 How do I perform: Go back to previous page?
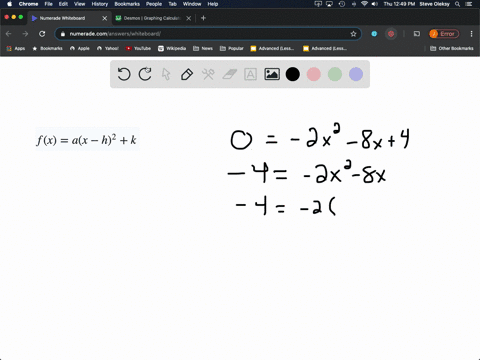(x=9, y=34)
